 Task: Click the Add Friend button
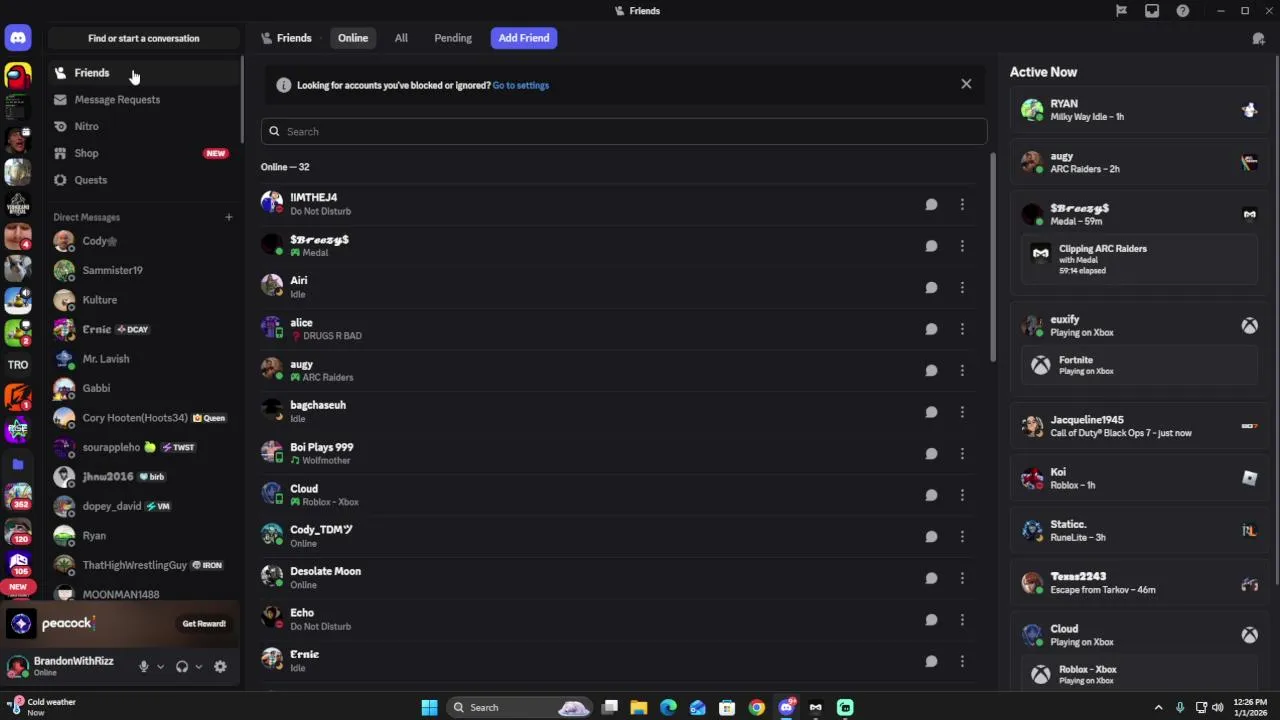point(524,38)
